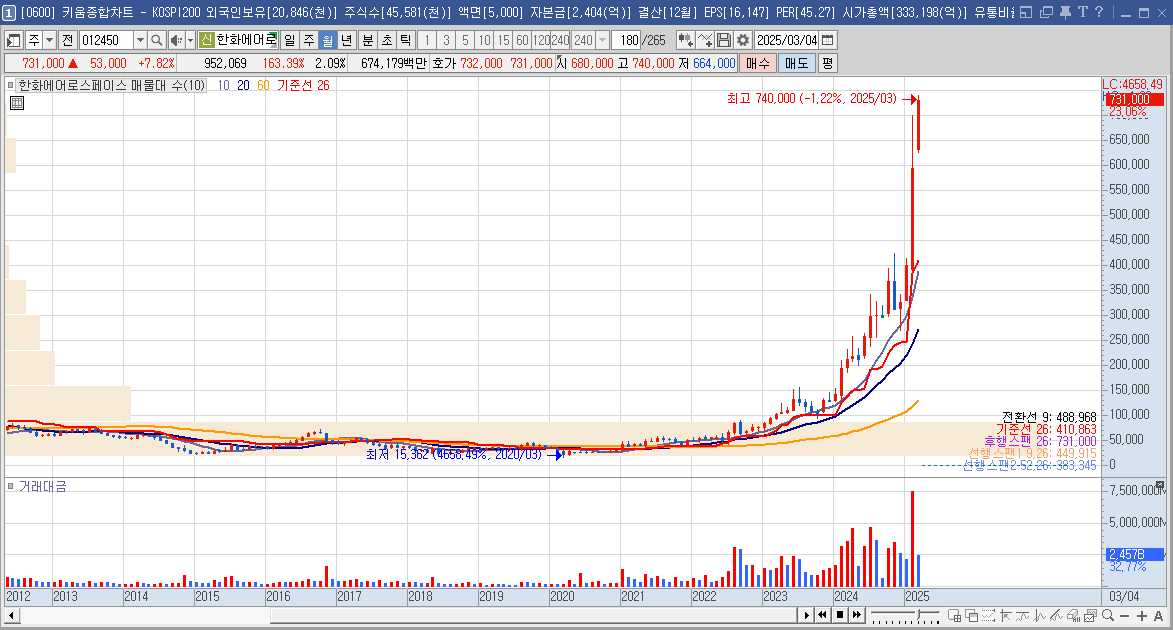1173x630 pixels.
Task: Click the dock window icon in the title bar
Action: (1026, 12)
